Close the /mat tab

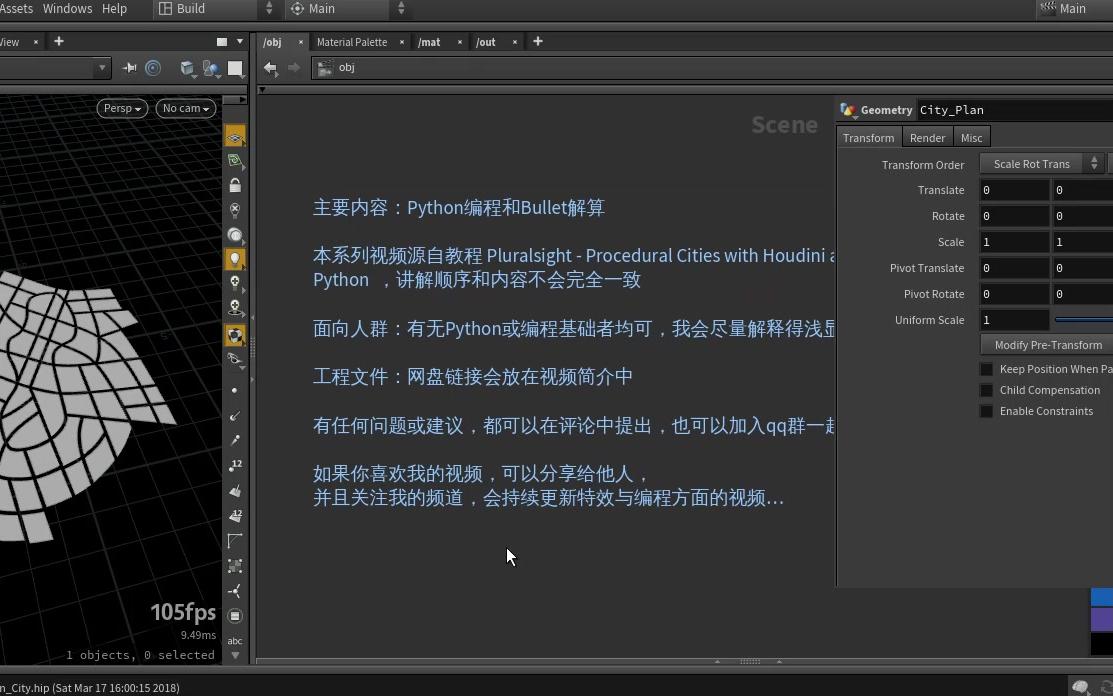[460, 42]
